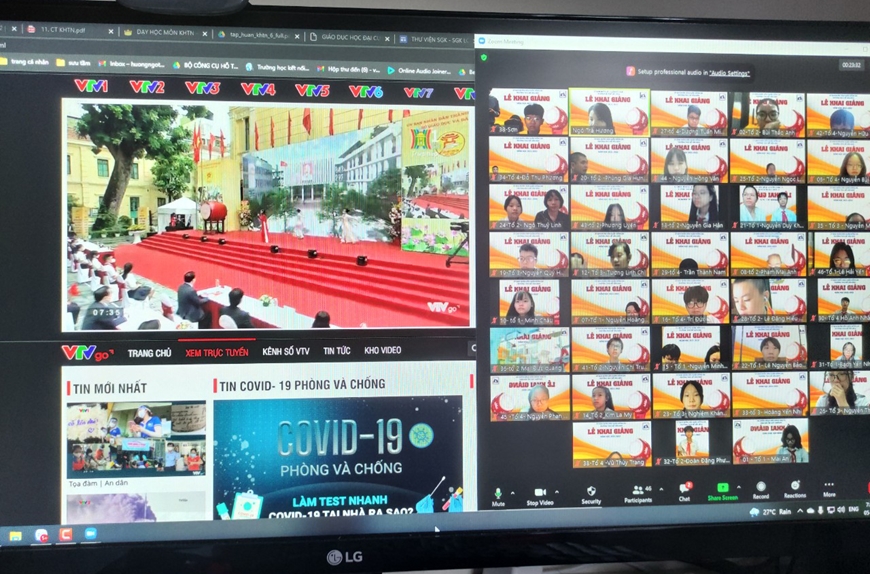Screen dimensions: 870x574
Task: Switch to the "THƯ VIỆN SGK" browser tab
Action: pos(436,39)
